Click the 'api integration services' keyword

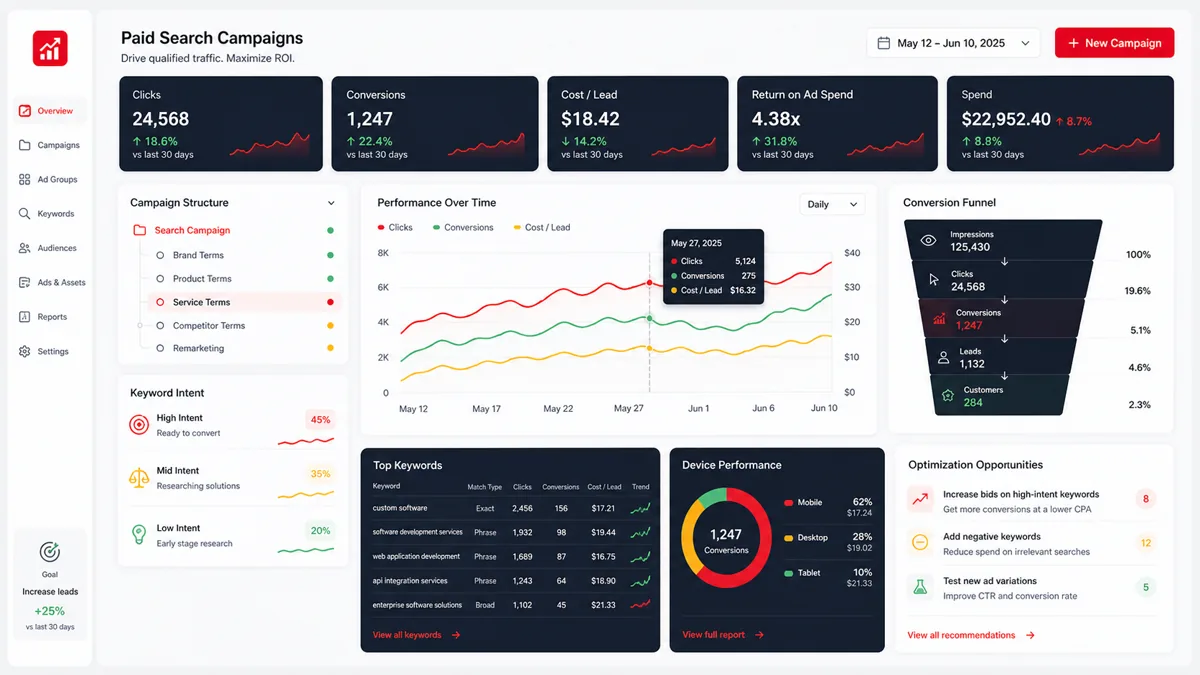point(410,581)
